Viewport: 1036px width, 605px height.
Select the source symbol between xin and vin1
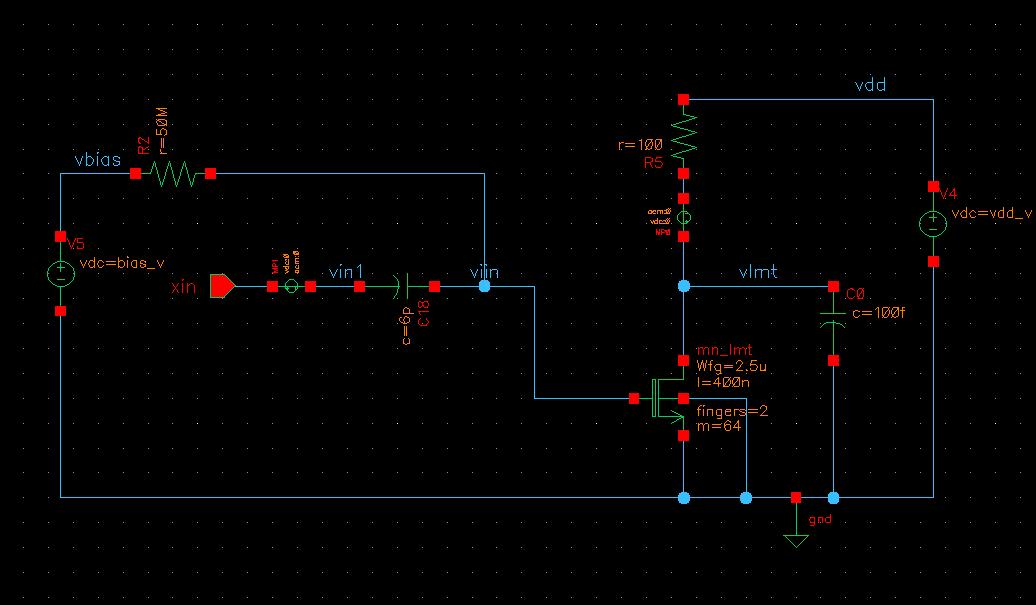291,286
